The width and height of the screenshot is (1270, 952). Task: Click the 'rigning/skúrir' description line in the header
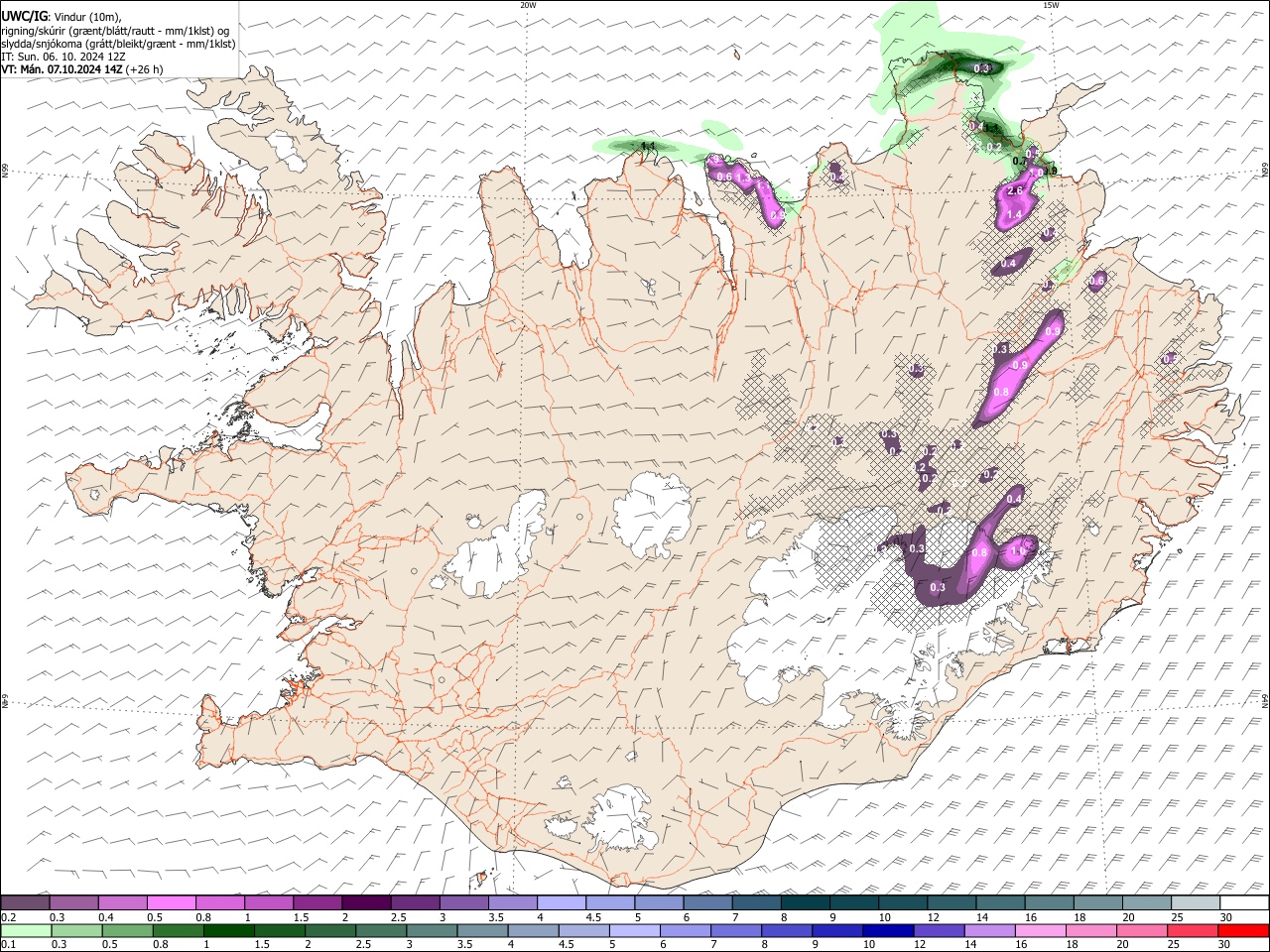tap(115, 30)
